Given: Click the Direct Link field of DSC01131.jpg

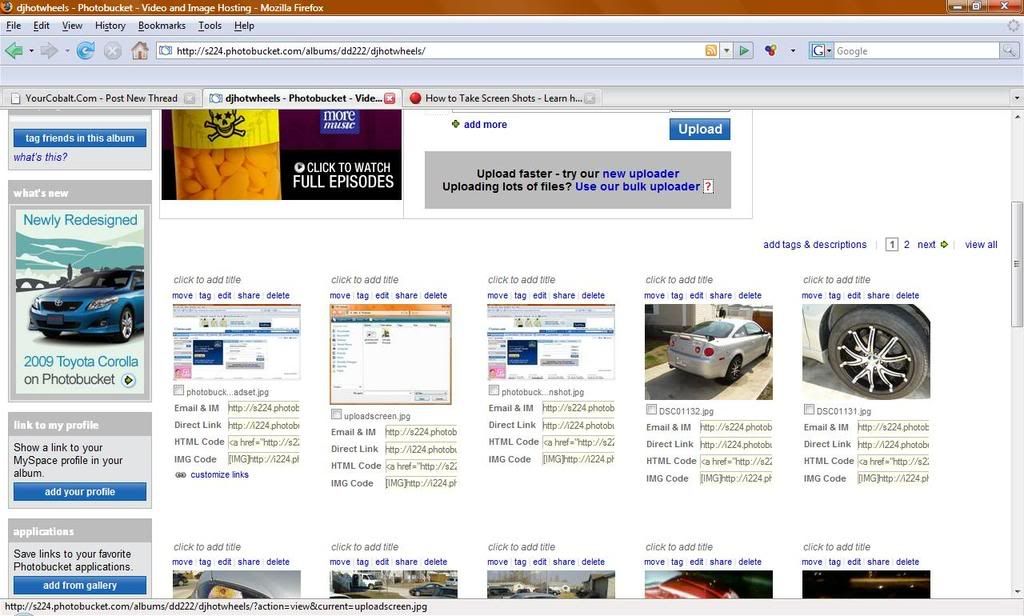Looking at the screenshot, I should pos(893,444).
